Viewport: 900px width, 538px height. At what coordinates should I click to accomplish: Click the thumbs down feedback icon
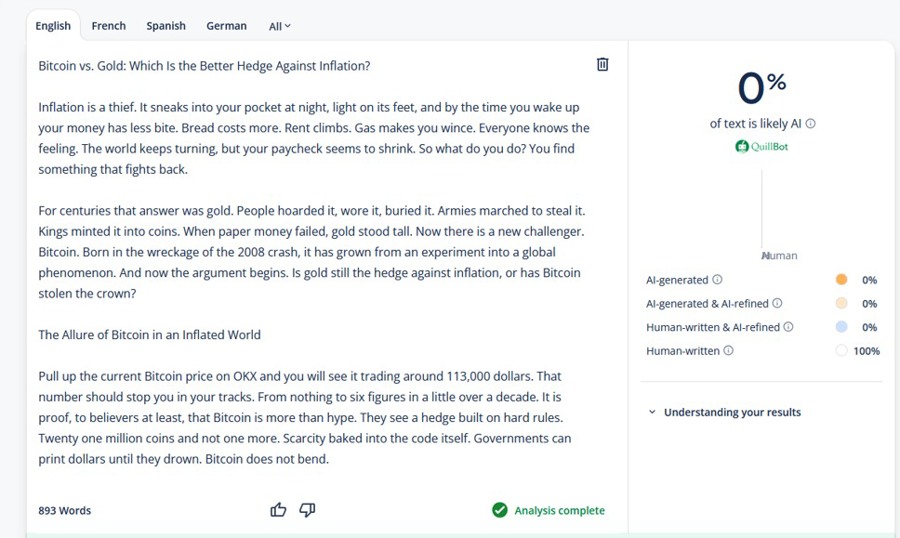click(307, 510)
